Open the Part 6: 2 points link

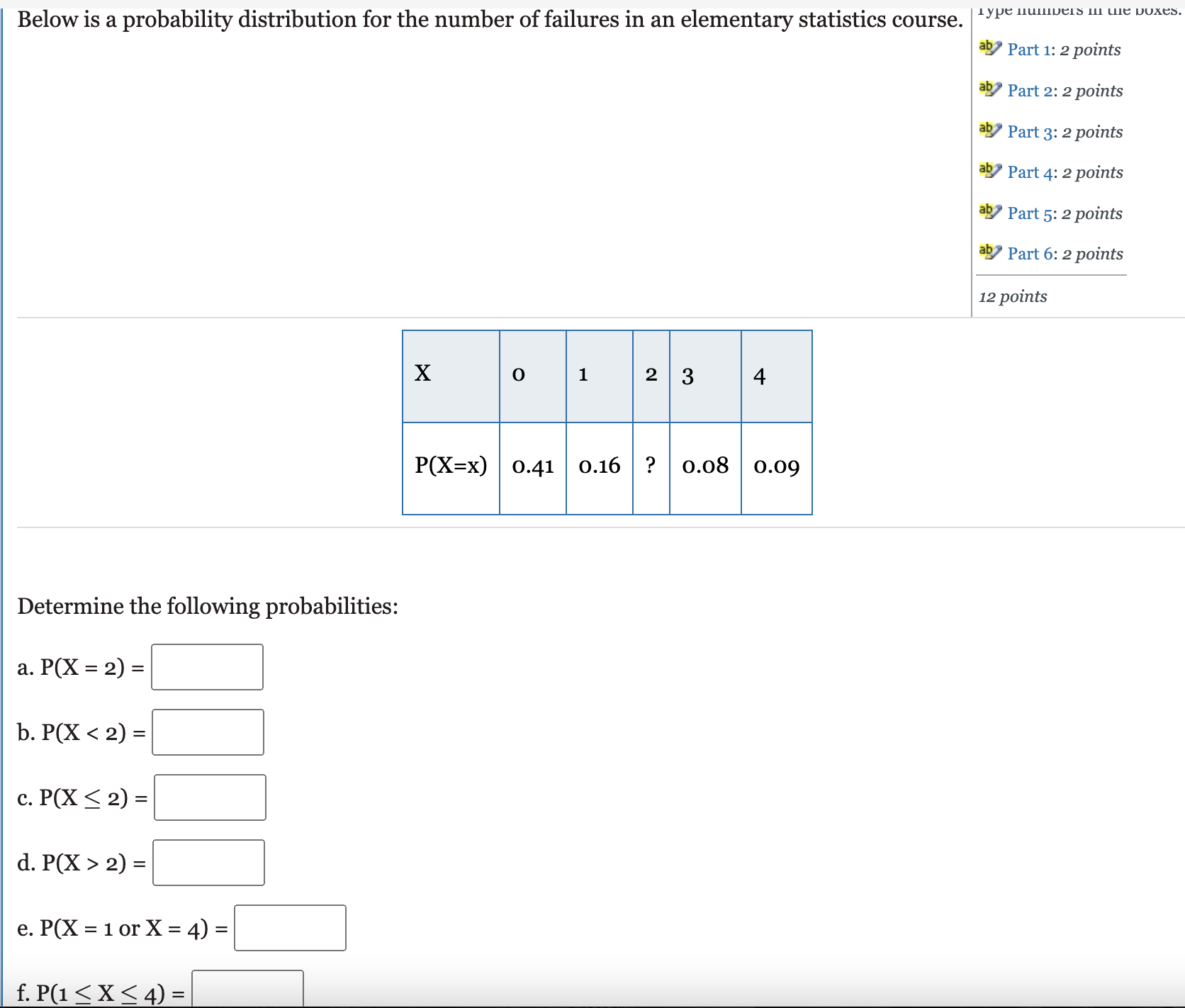(1065, 253)
